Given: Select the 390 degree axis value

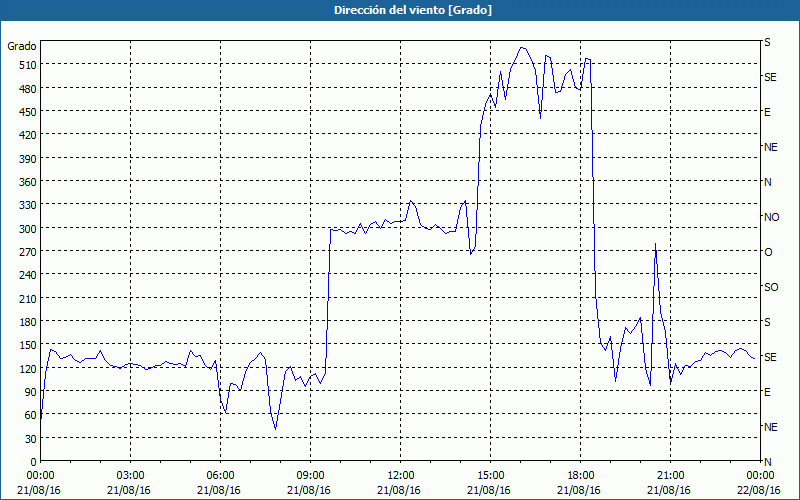Looking at the screenshot, I should click(28, 159).
